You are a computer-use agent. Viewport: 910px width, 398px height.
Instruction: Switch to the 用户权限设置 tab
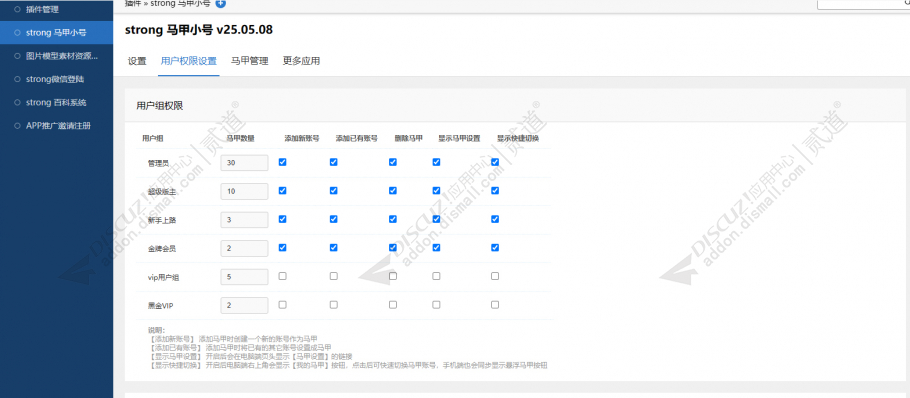189,61
